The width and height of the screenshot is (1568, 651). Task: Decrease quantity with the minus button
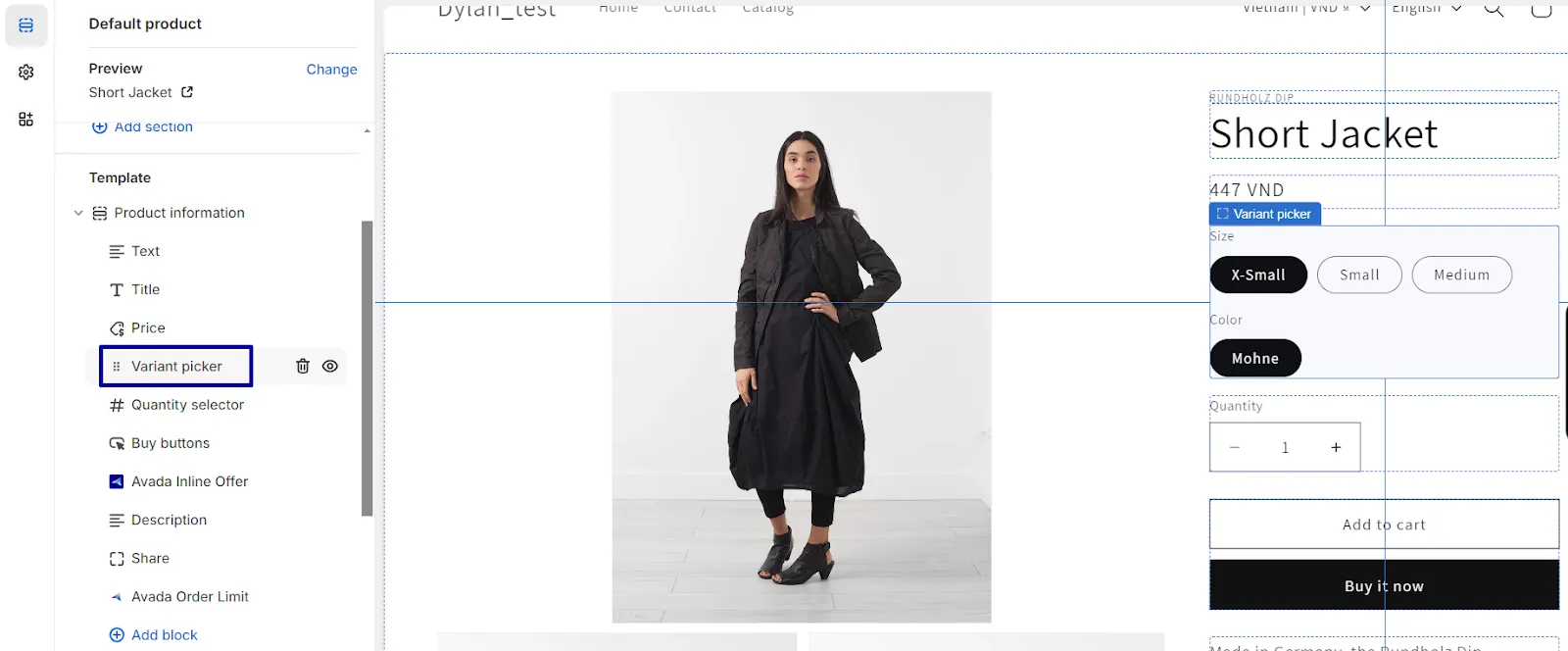coord(1235,447)
